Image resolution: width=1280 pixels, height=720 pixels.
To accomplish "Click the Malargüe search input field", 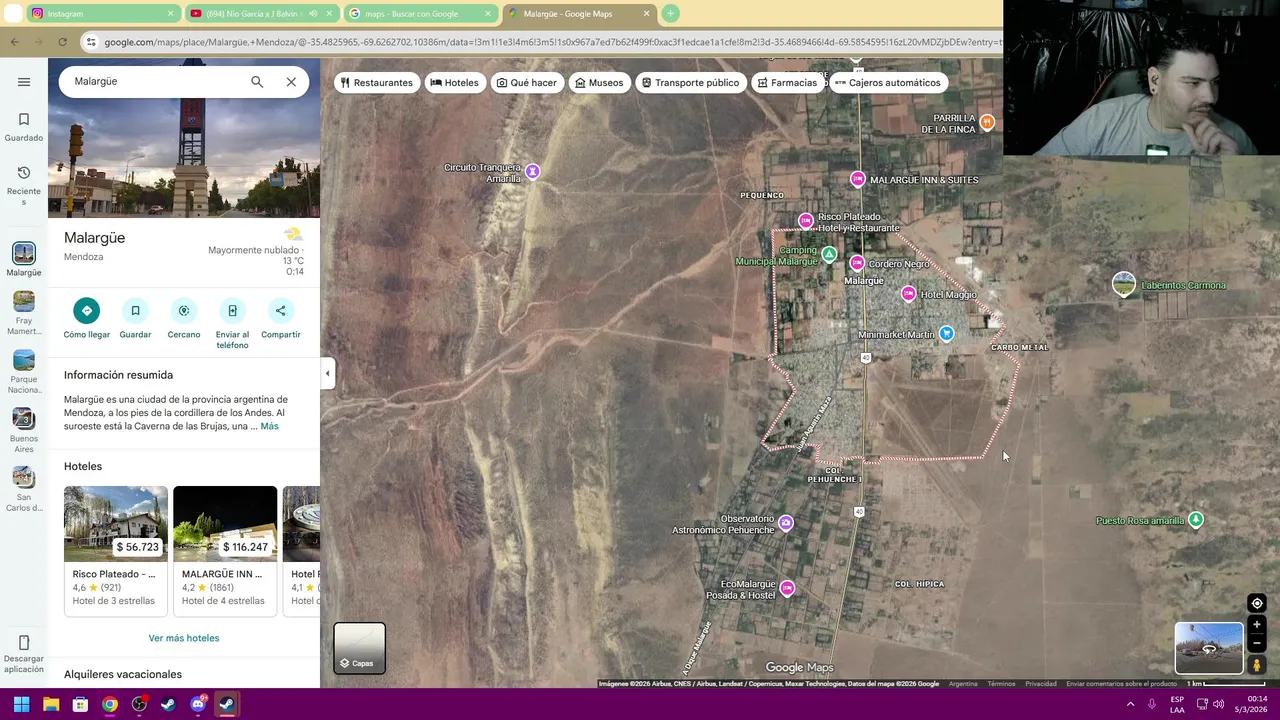I will [155, 82].
